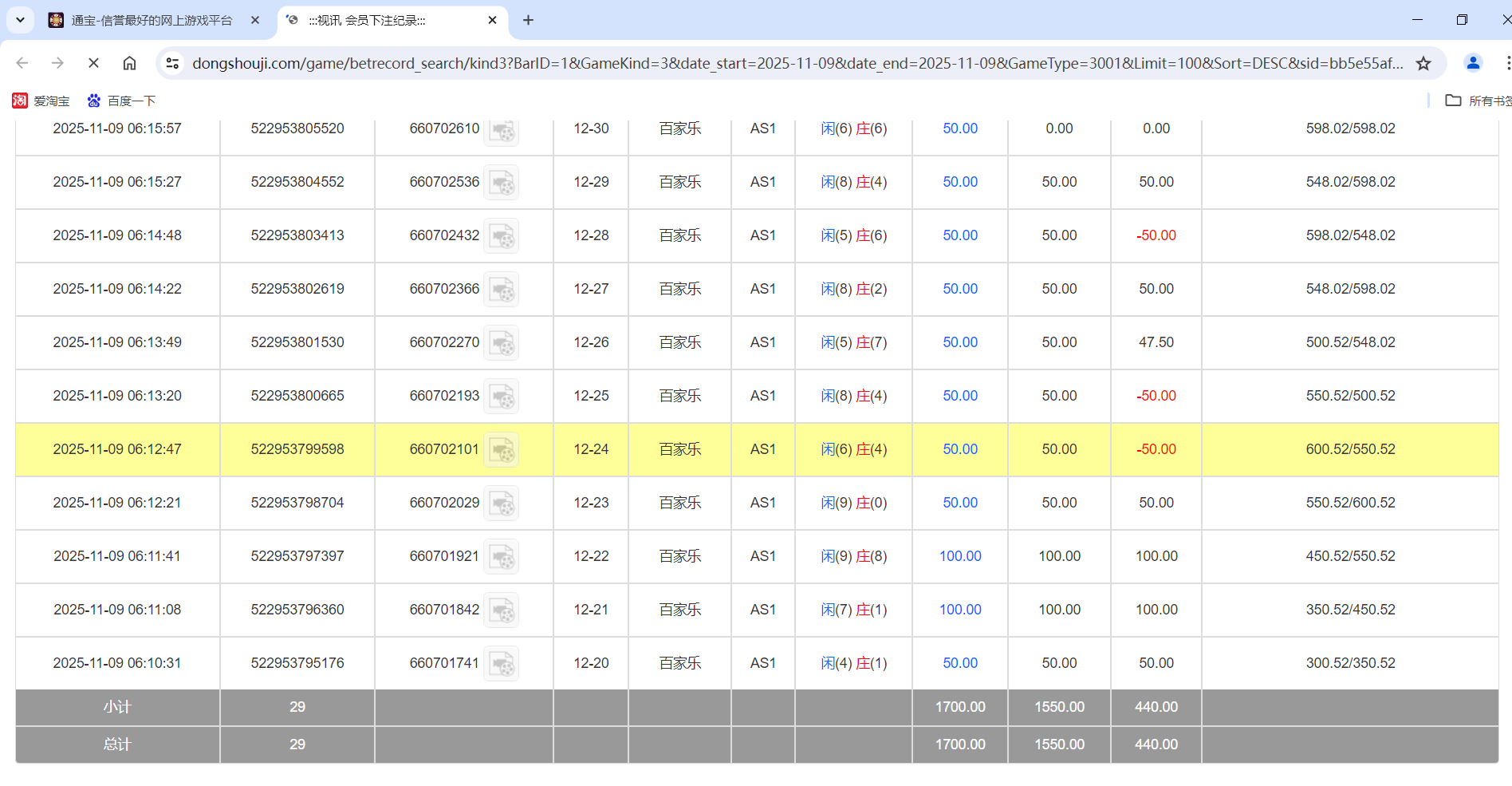Open video replay icon for round 660702101
The height and width of the screenshot is (786, 1512).
click(502, 450)
